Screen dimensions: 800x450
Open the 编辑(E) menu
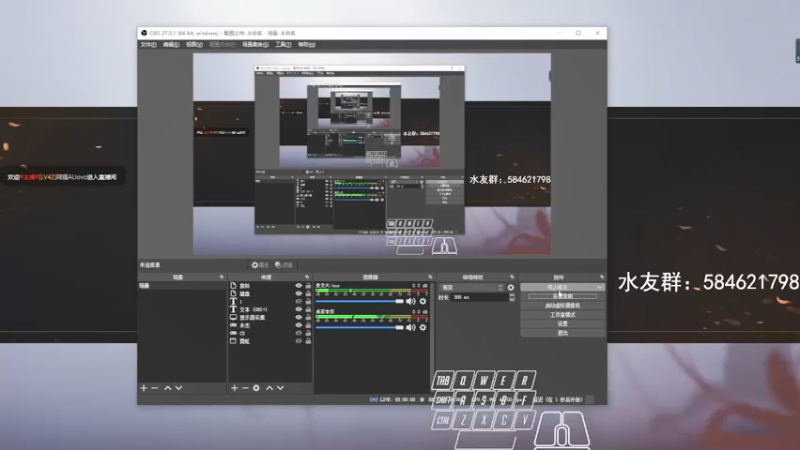171,45
